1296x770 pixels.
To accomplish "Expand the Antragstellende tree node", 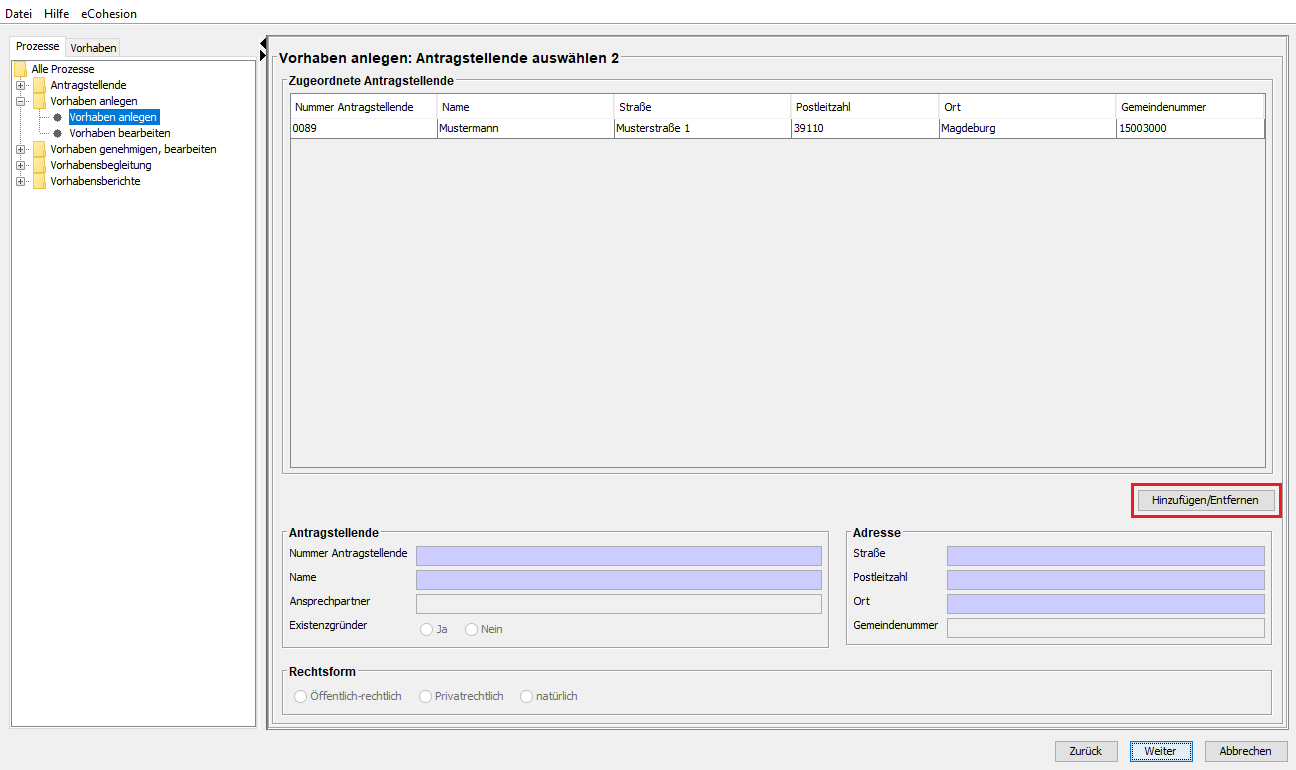I will (x=20, y=85).
